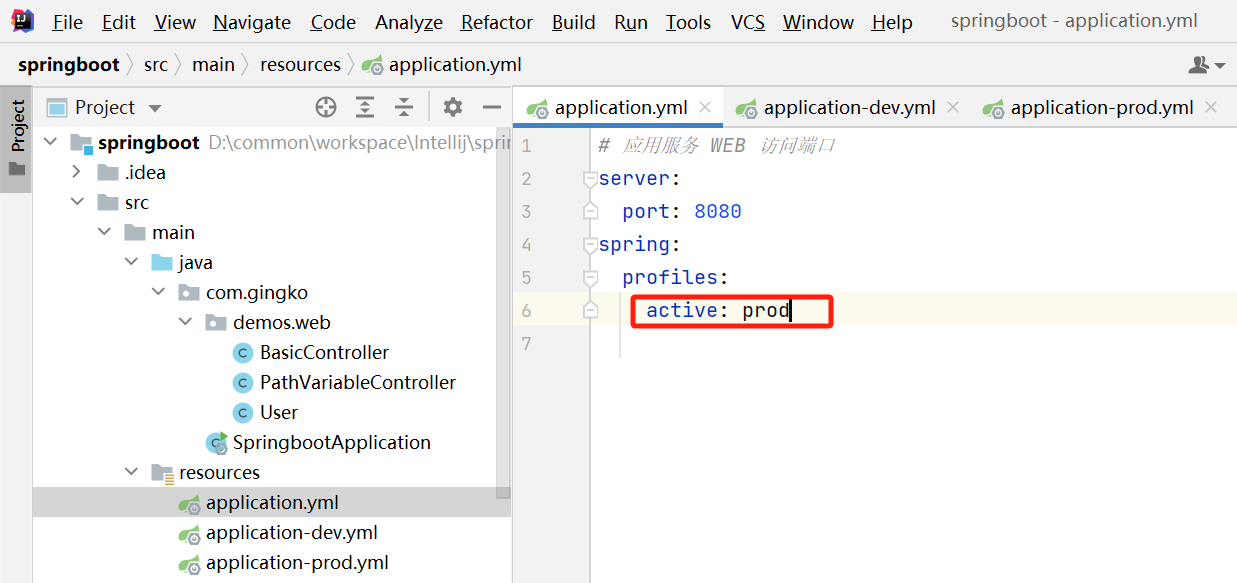Open the Run menu
Image resolution: width=1237 pixels, height=583 pixels.
point(631,22)
